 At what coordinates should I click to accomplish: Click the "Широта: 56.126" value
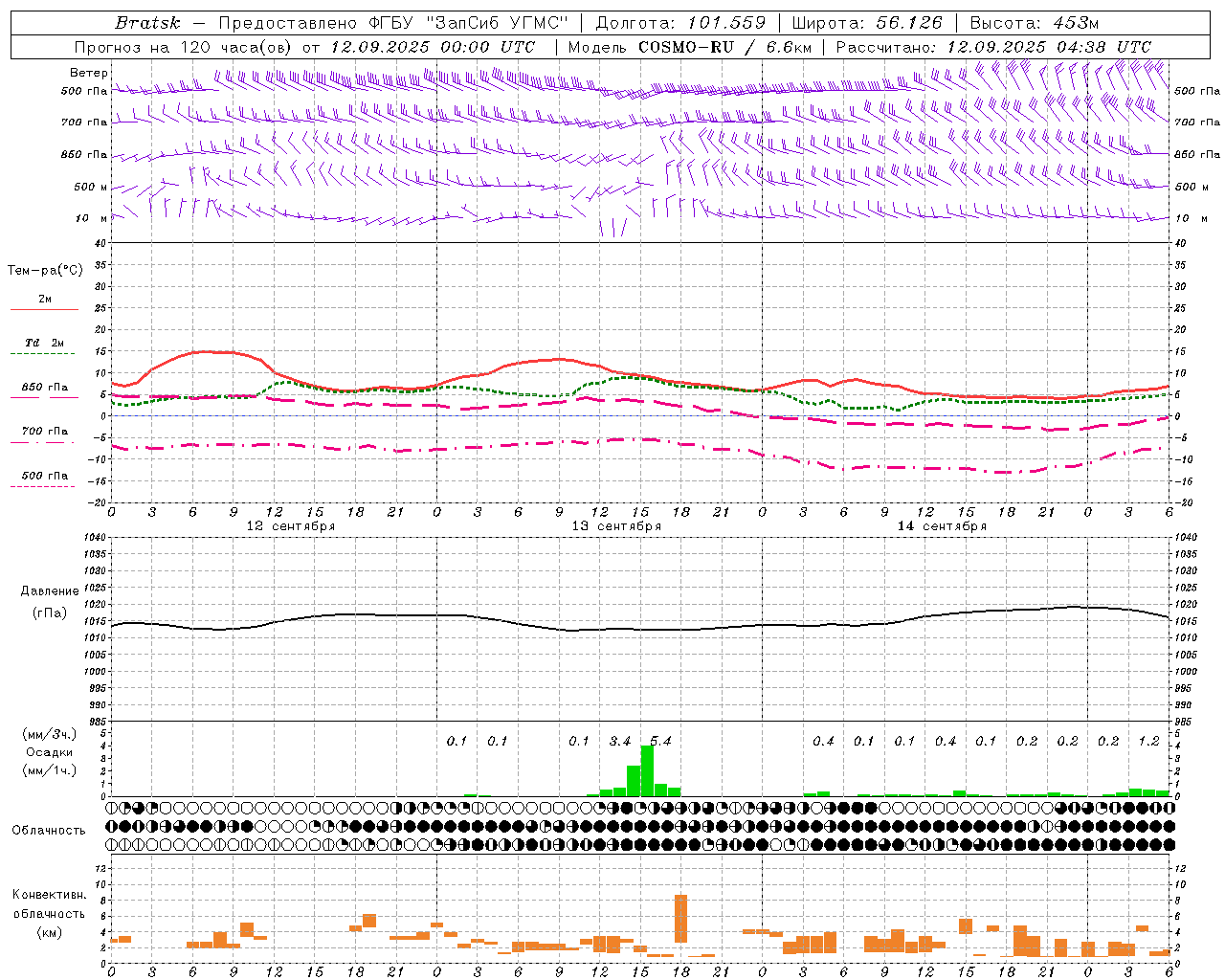click(867, 23)
